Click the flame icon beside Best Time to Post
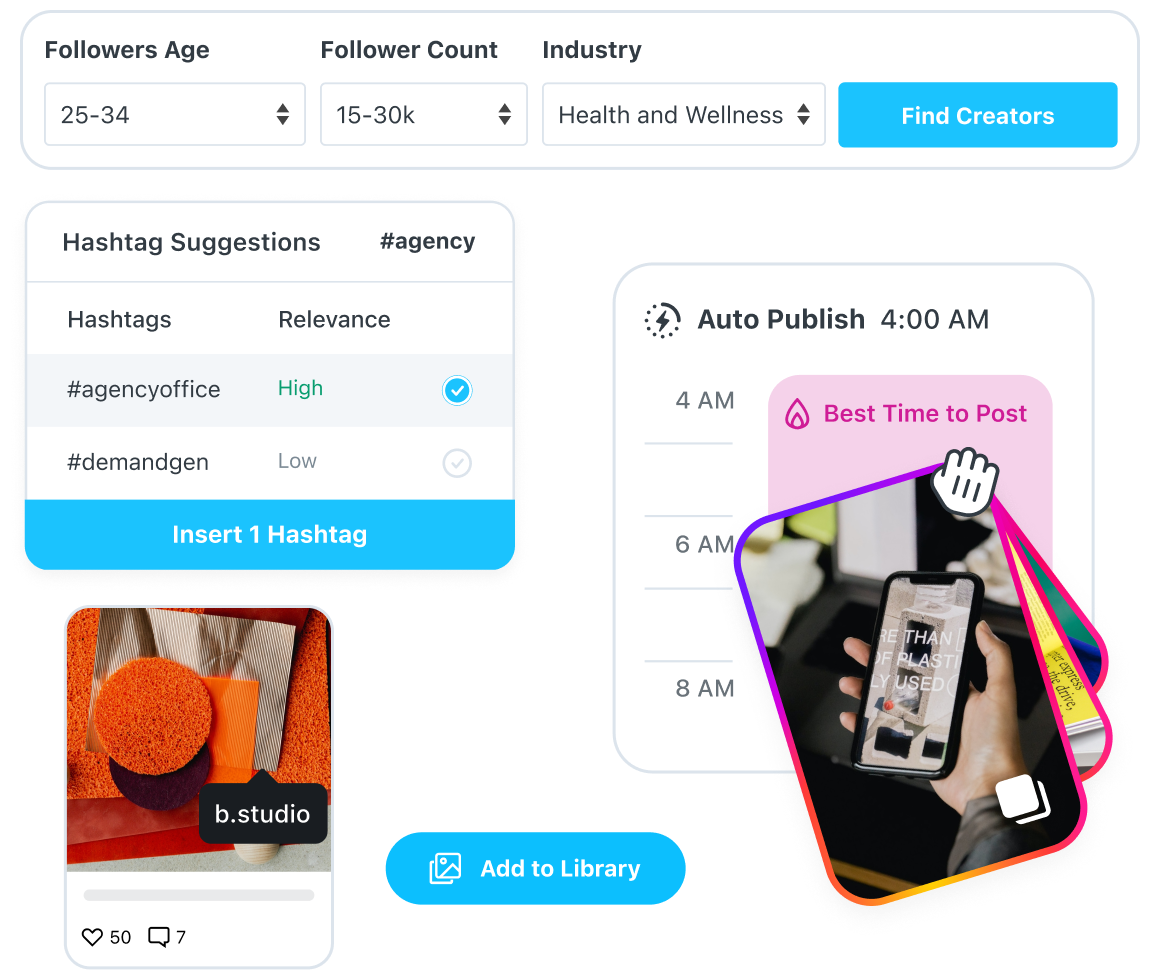 [x=797, y=414]
